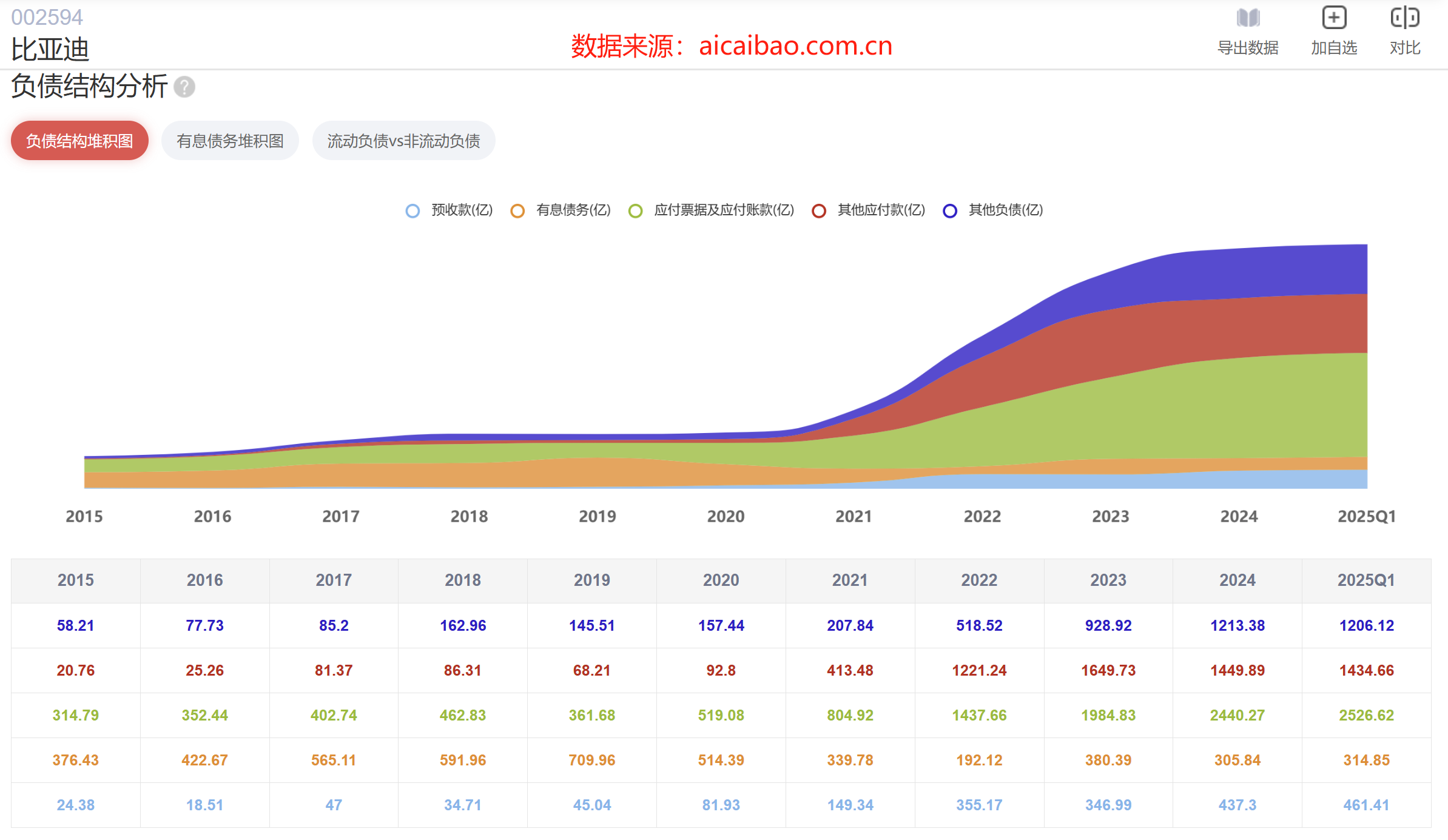The width and height of the screenshot is (1448, 840).
Task: Click the table cell 2526.62
Action: coord(1366,715)
